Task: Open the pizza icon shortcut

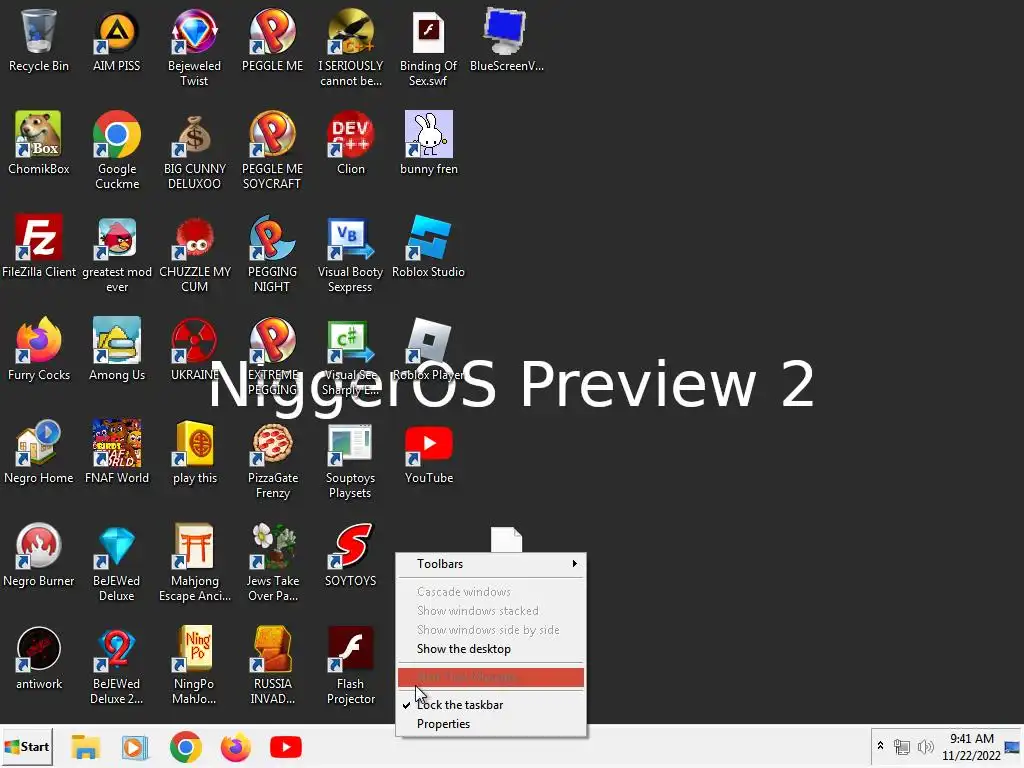Action: click(x=272, y=460)
